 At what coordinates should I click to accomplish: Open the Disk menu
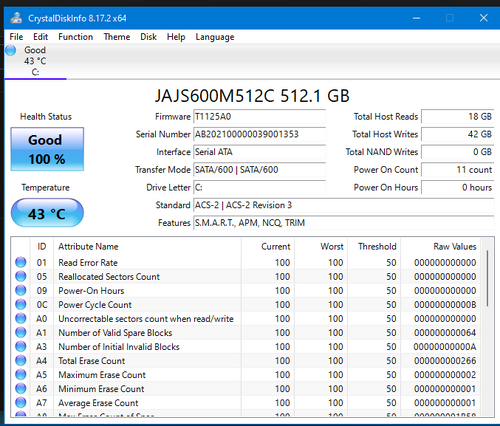(148, 37)
